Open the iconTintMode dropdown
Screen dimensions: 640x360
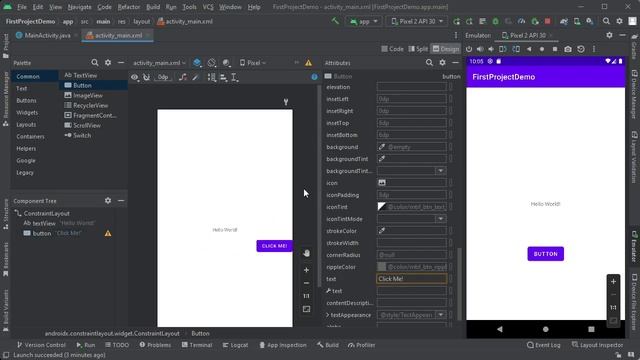(440, 219)
